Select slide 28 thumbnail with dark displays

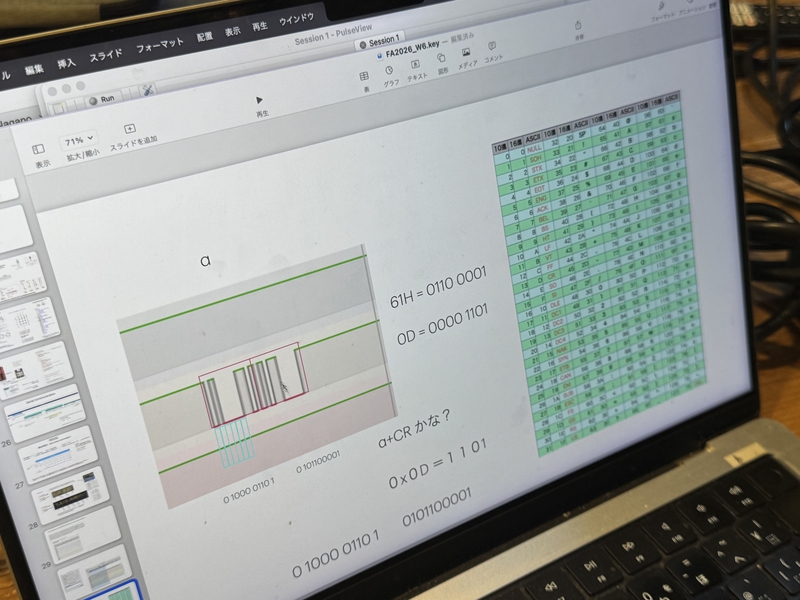71,496
